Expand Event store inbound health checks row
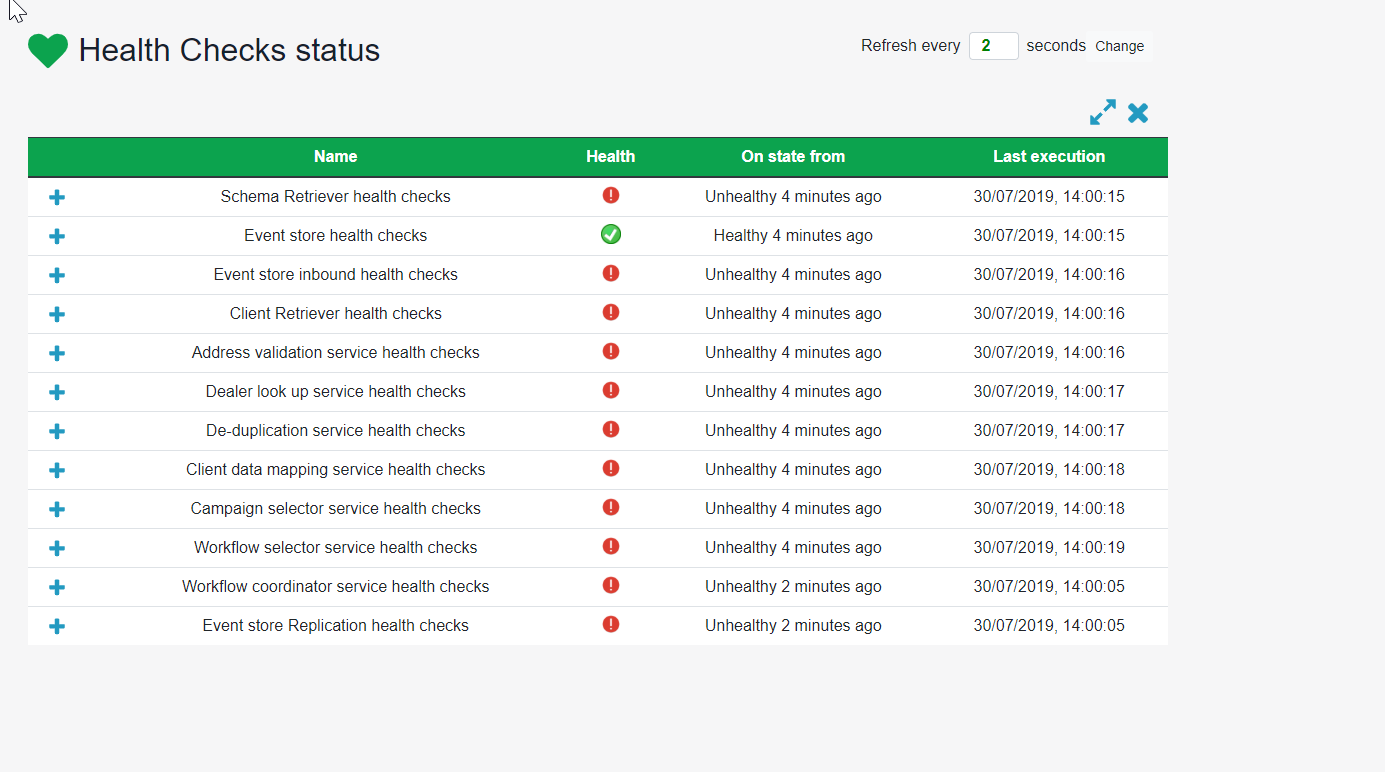Viewport: 1385px width, 772px height. coord(56,275)
